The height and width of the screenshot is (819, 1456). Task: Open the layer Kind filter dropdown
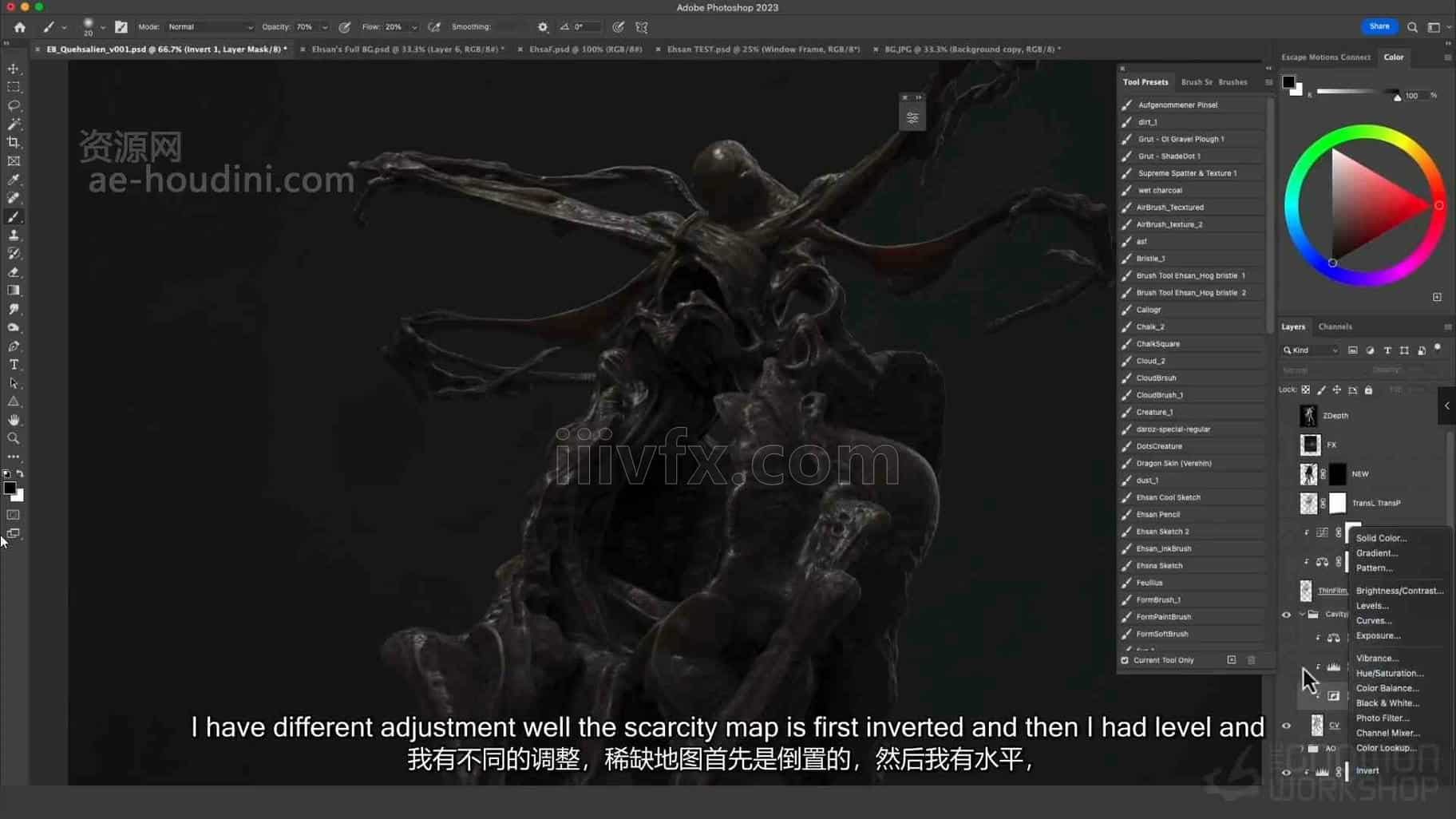(x=1311, y=350)
